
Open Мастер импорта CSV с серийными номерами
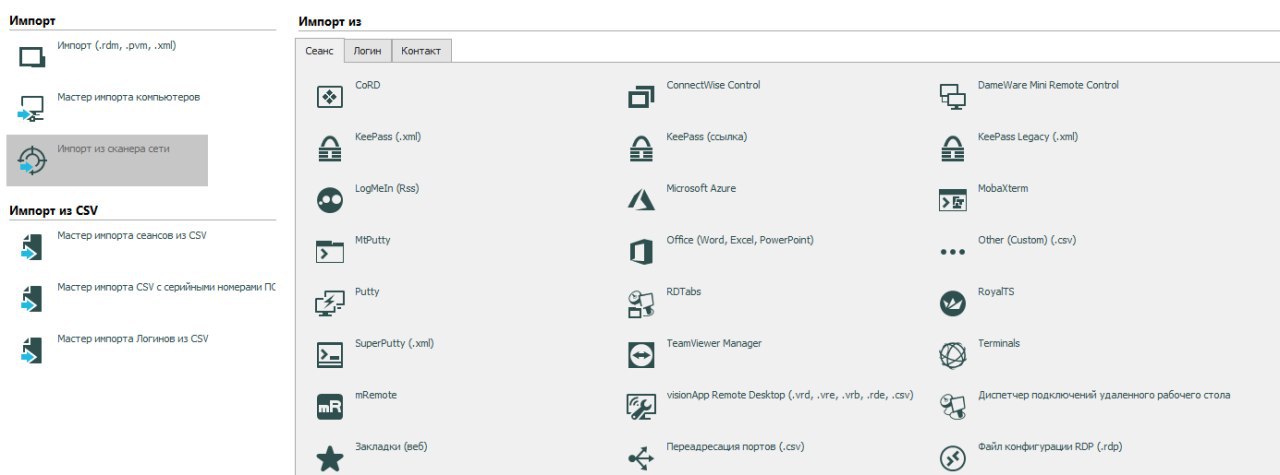(167, 287)
